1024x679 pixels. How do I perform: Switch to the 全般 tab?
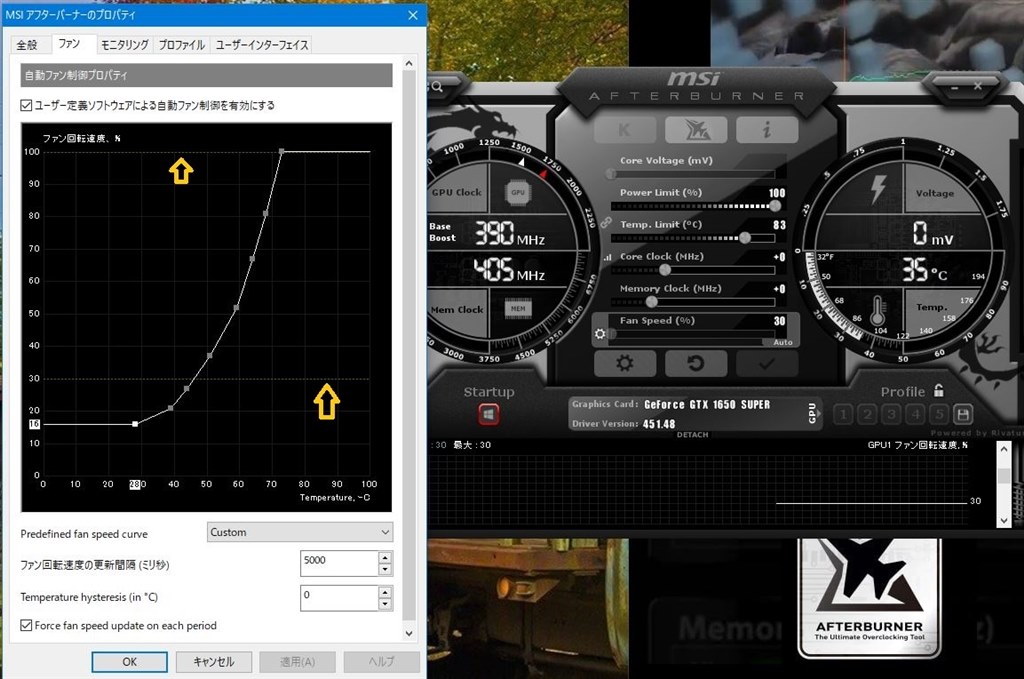[27, 45]
